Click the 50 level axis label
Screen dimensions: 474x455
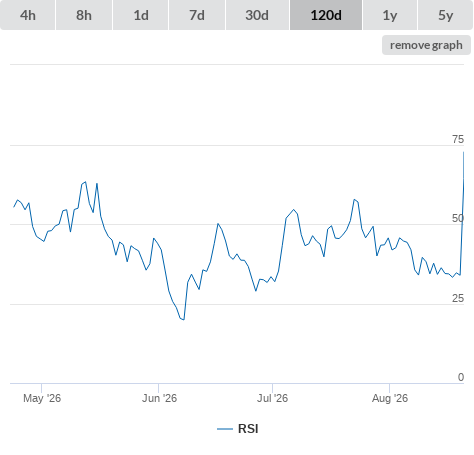[x=458, y=218]
